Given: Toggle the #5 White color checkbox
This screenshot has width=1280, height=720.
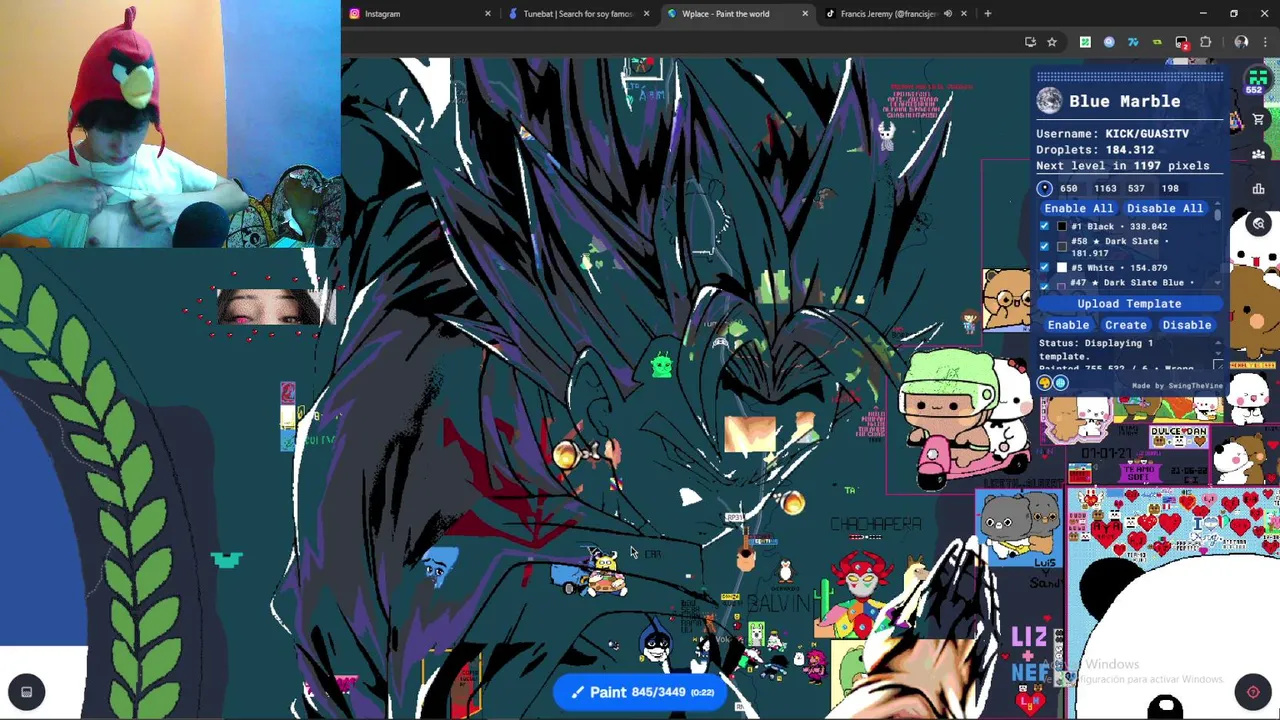Looking at the screenshot, I should 1045,267.
